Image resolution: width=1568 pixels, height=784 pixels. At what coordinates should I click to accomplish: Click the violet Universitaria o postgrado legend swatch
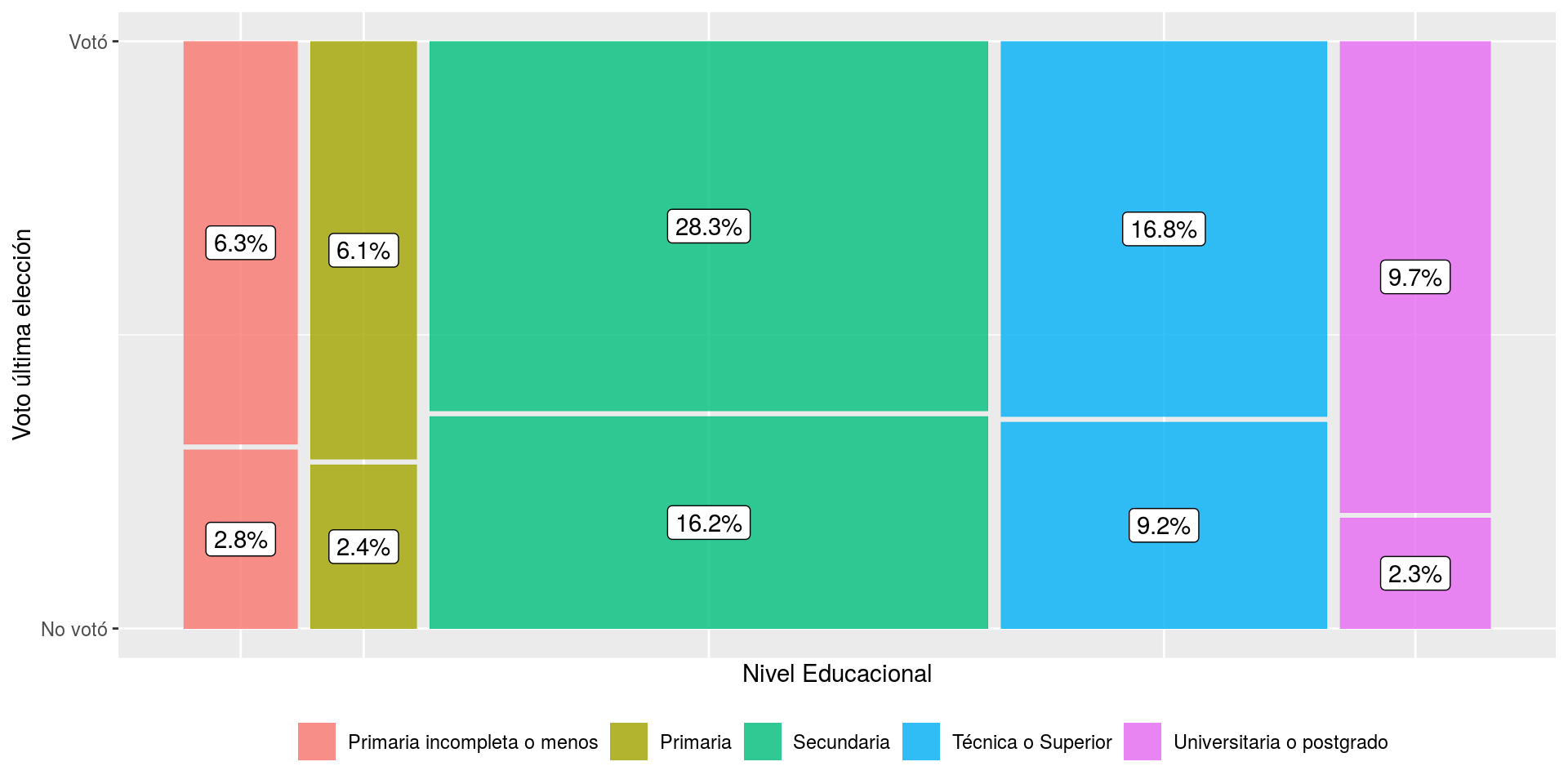pos(1143,742)
